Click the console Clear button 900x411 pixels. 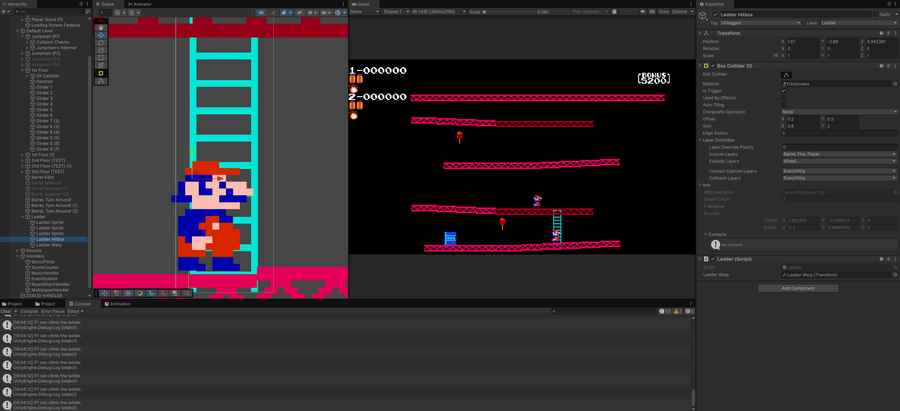pyautogui.click(x=5, y=311)
